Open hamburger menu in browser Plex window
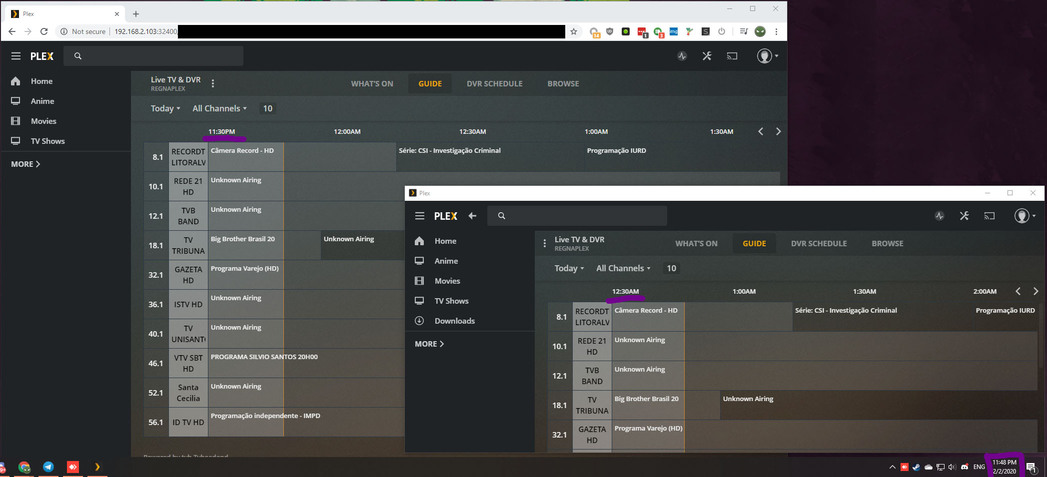The width and height of the screenshot is (1047, 477). pos(15,56)
